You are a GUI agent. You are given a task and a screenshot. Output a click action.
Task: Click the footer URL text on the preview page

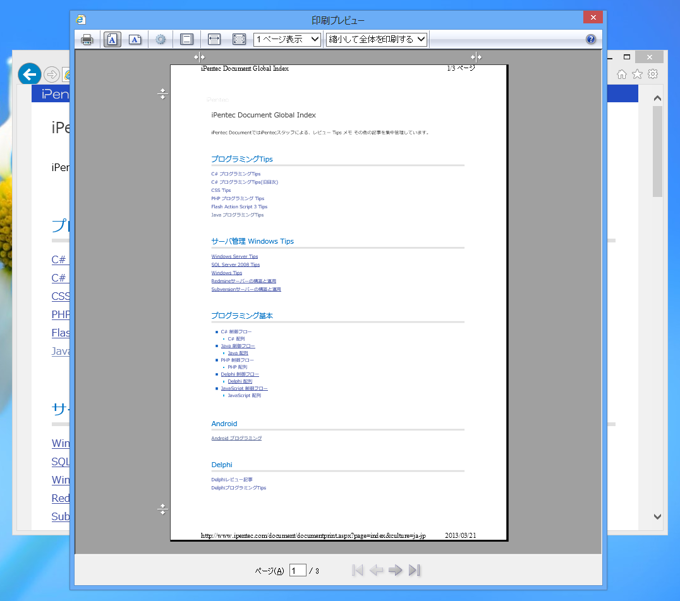tap(313, 536)
